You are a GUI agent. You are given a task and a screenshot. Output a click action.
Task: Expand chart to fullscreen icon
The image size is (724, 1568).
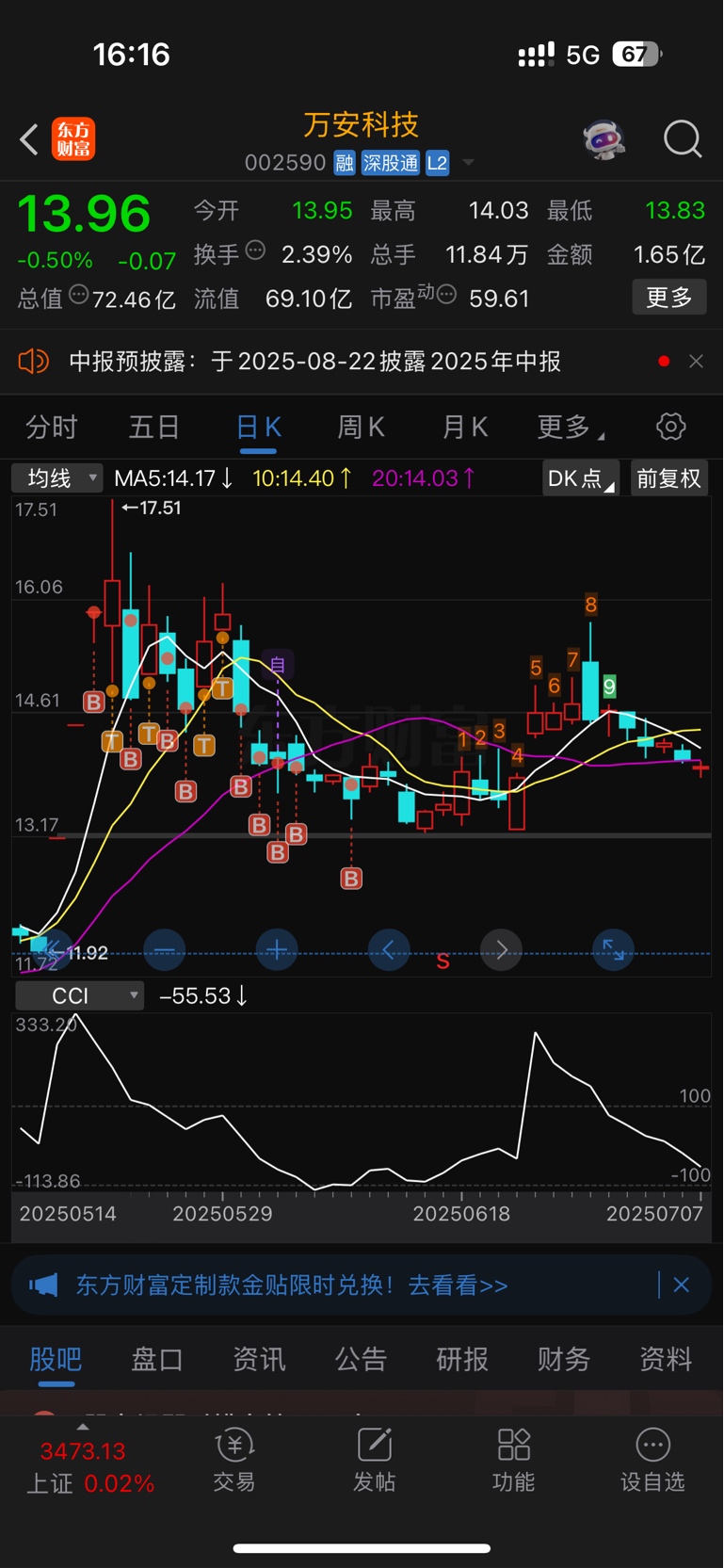(613, 950)
